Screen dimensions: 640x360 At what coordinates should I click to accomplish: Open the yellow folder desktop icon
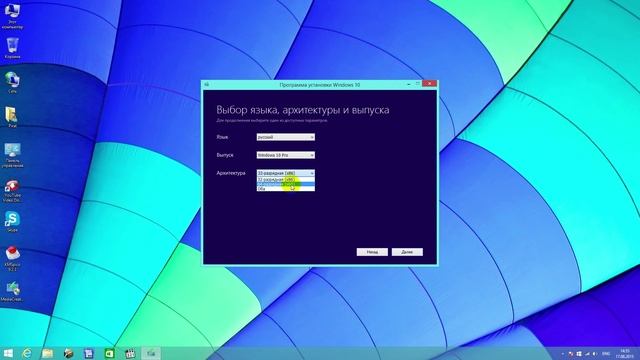coord(12,117)
